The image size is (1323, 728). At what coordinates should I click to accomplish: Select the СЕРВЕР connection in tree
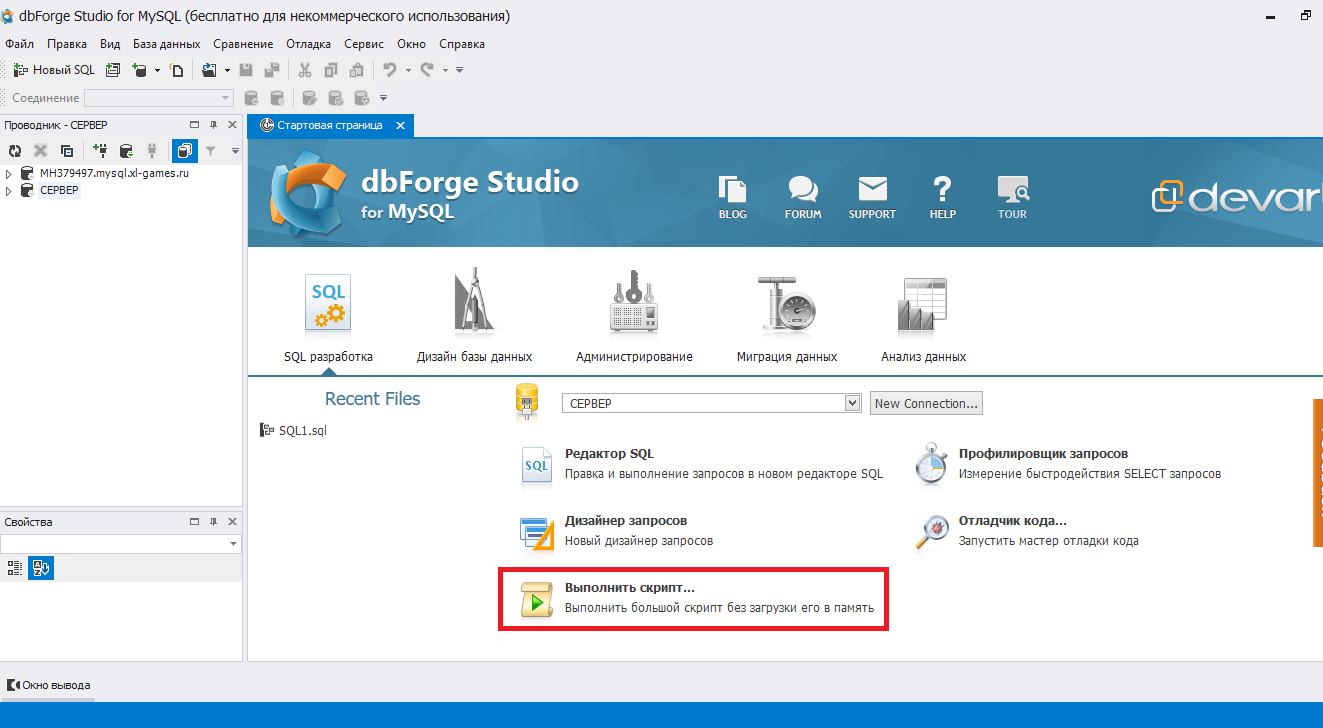(59, 191)
